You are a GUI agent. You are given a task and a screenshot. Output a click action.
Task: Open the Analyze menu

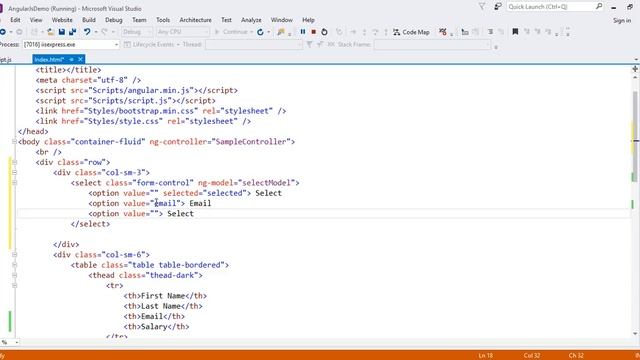[251, 20]
